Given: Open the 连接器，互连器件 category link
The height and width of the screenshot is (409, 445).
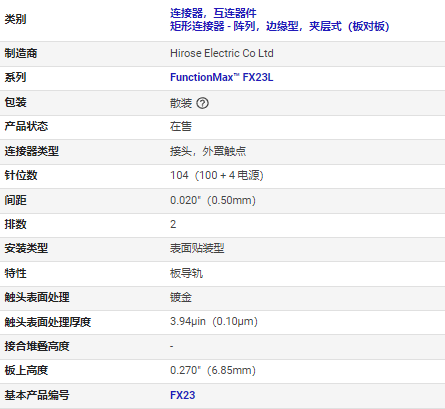Looking at the screenshot, I should (x=213, y=13).
